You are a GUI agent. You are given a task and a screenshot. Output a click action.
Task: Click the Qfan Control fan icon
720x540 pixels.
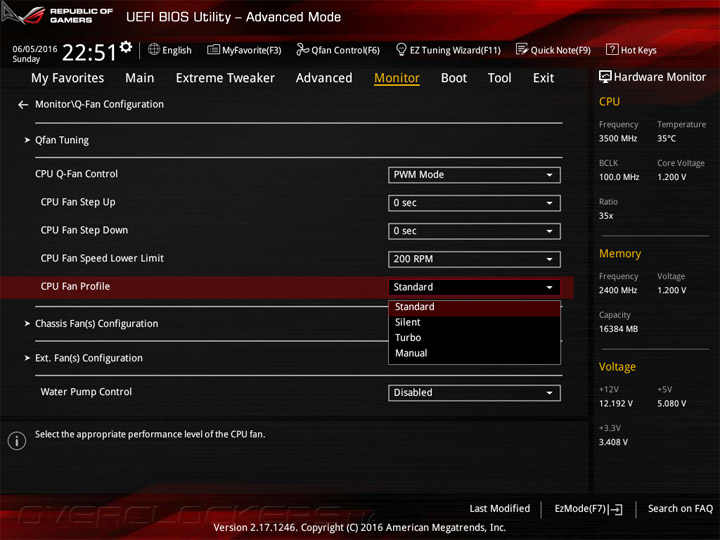click(x=302, y=49)
